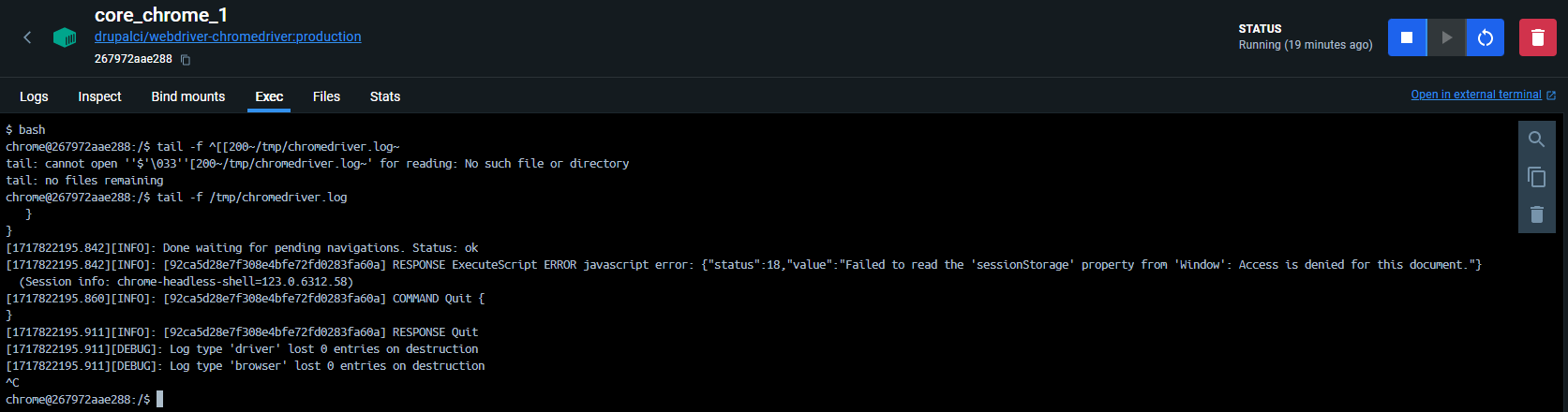This screenshot has height=412, width=1568.
Task: Click the core_chrome_1 container name heading
Action: (161, 15)
